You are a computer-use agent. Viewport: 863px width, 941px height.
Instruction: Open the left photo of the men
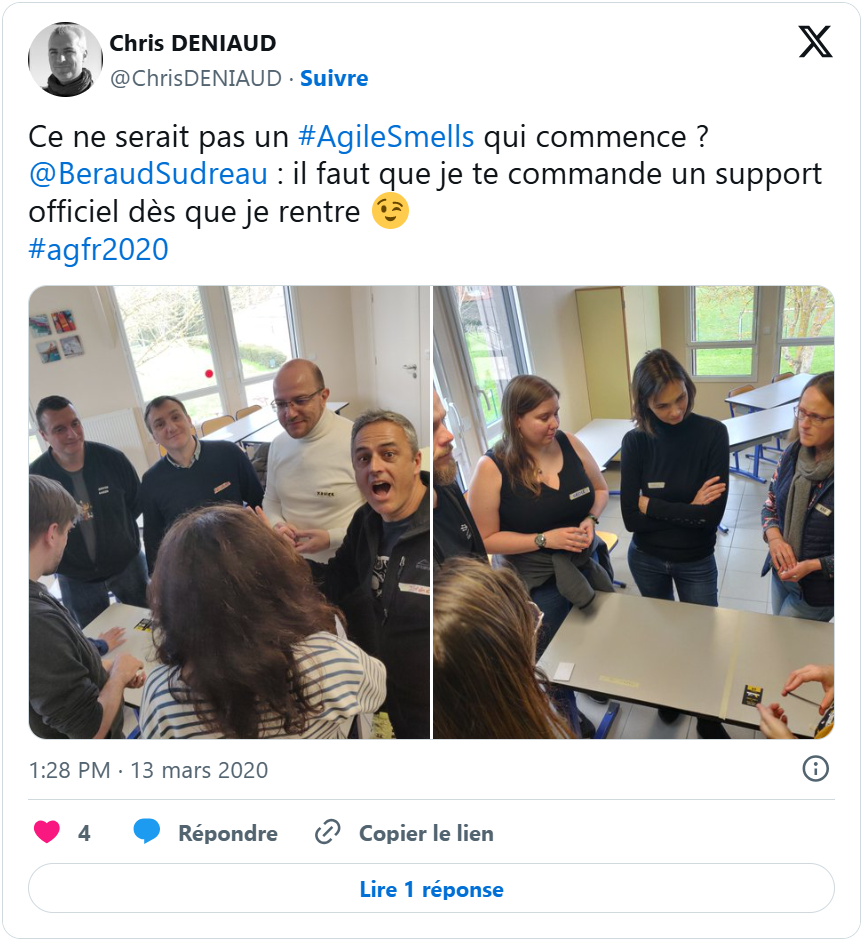(229, 512)
